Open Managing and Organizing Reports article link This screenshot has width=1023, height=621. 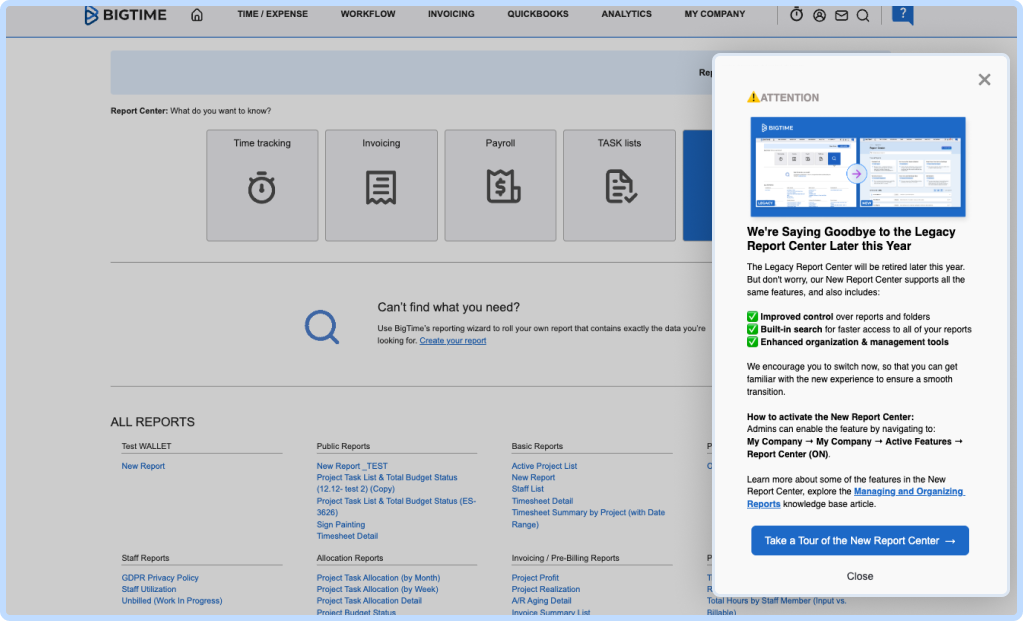[855, 498]
